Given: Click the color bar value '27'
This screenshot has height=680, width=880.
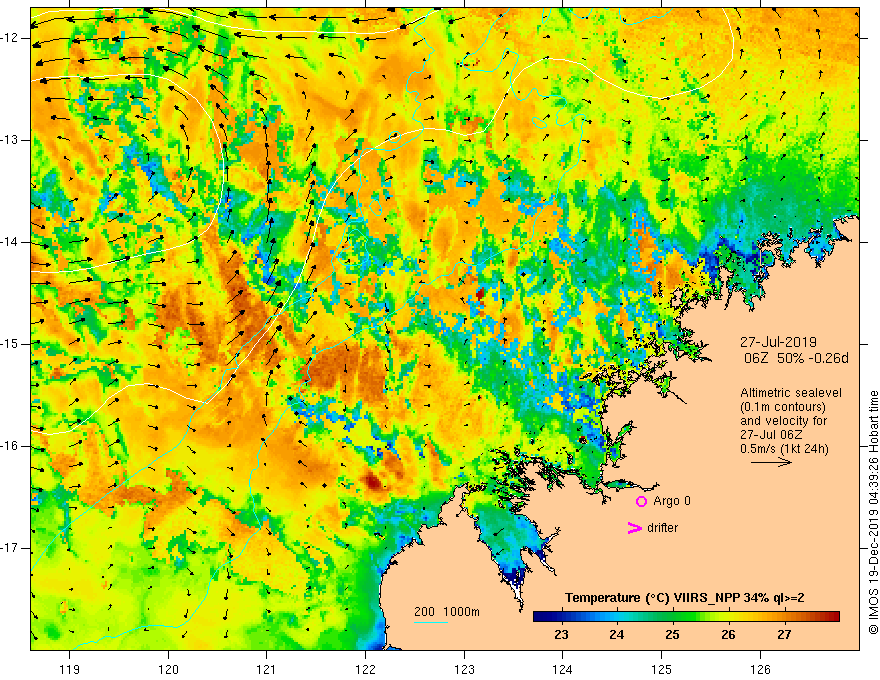Looking at the screenshot, I should tap(784, 635).
